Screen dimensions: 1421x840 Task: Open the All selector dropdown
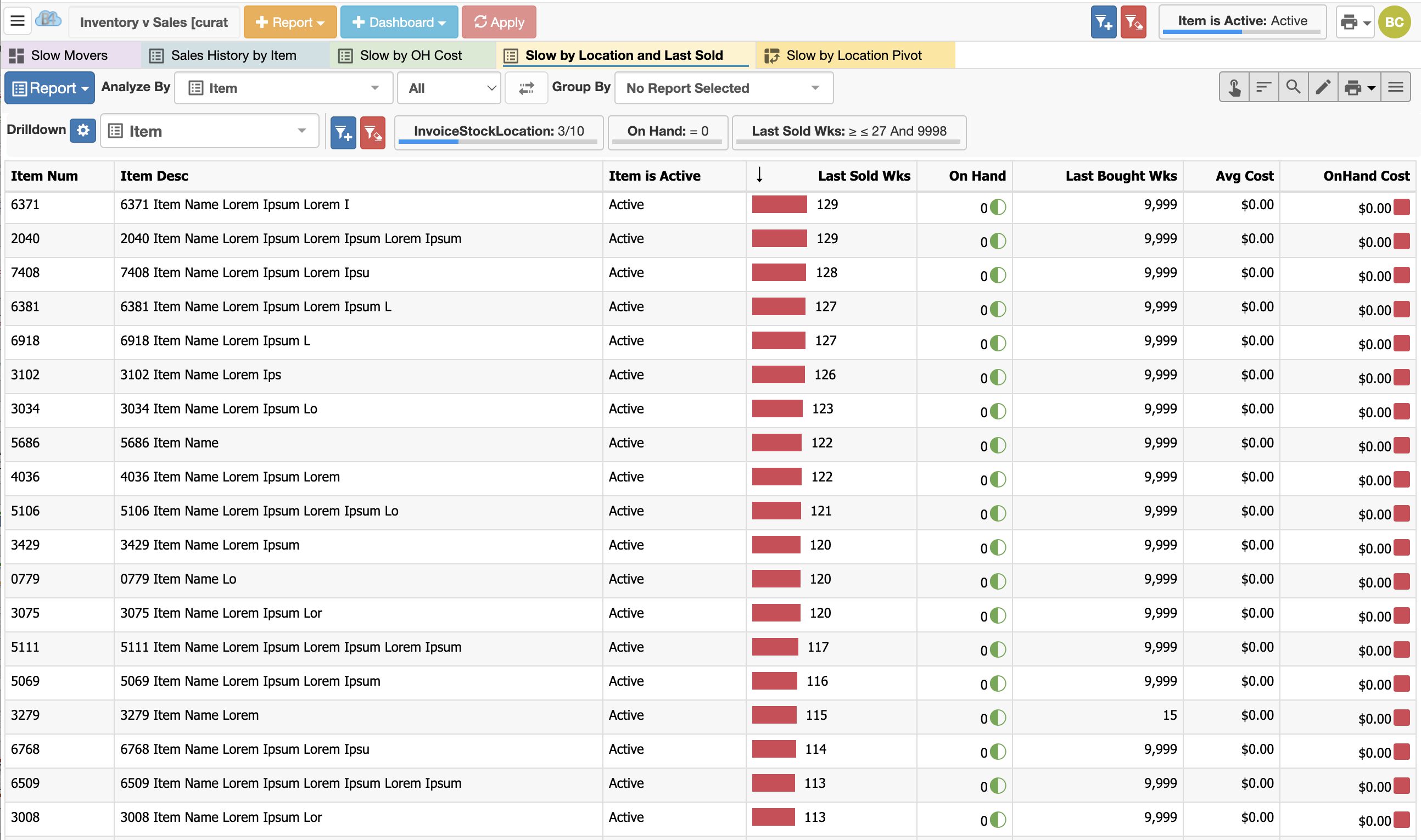click(x=449, y=88)
